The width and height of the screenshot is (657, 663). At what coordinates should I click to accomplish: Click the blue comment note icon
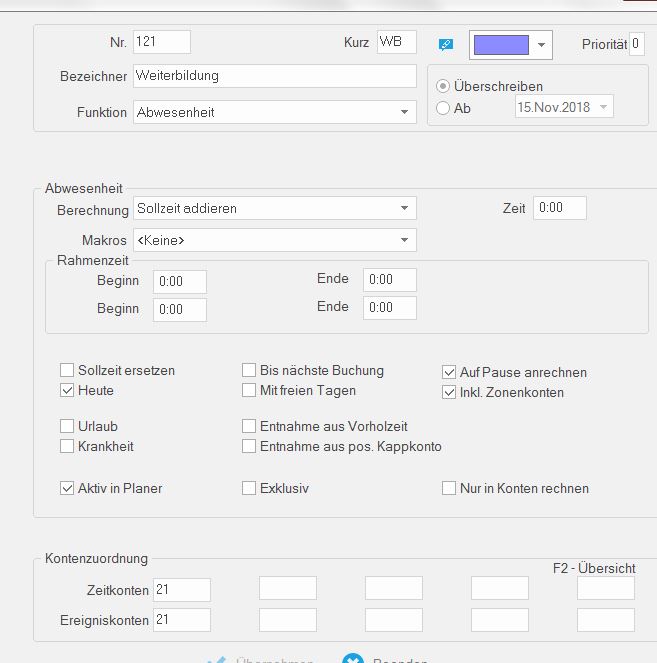(446, 45)
